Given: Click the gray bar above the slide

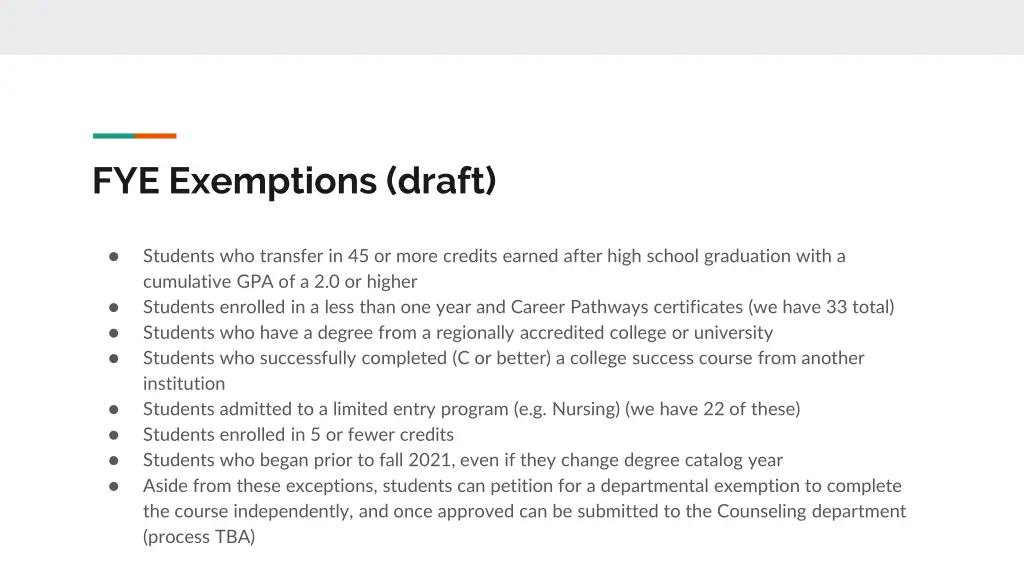Looking at the screenshot, I should pos(512,27).
